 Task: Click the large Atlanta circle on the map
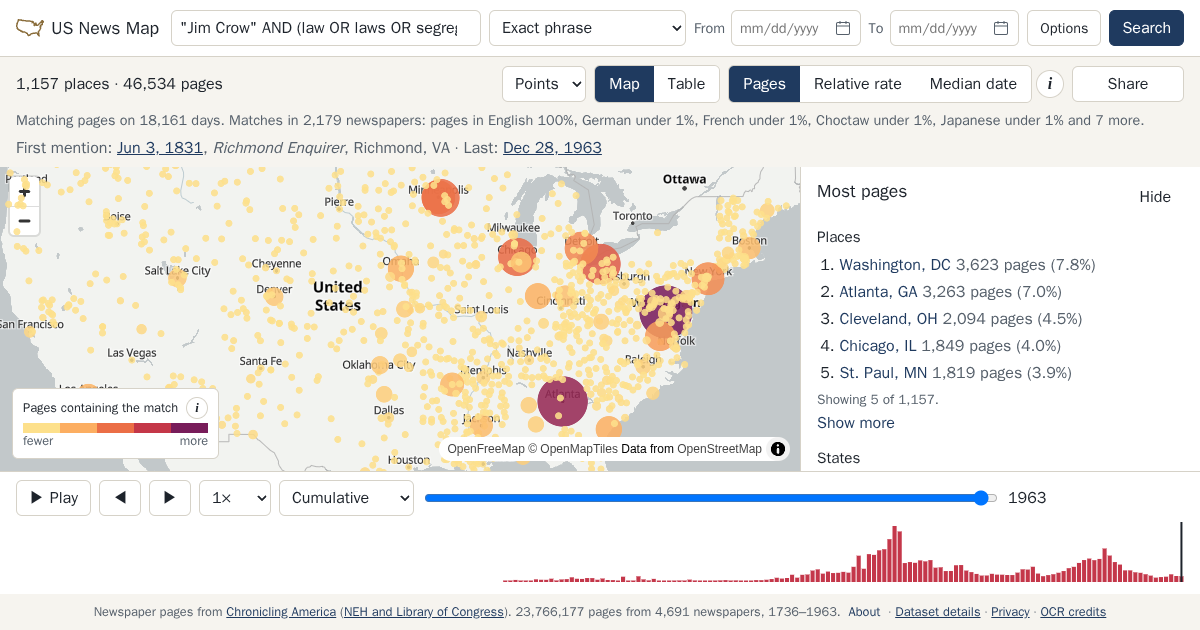pos(562,401)
